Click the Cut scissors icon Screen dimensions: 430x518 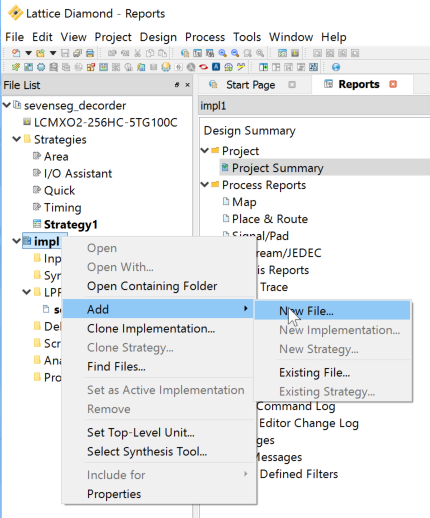pyautogui.click(x=137, y=53)
